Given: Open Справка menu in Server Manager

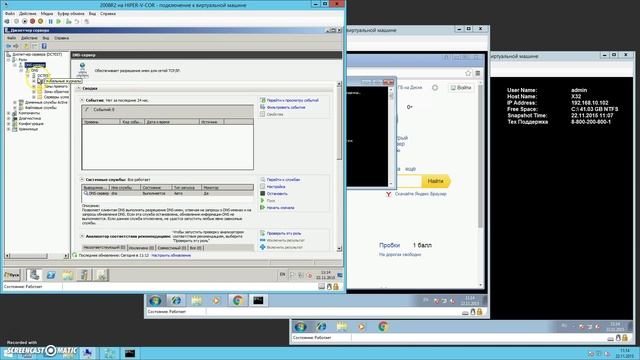Looking at the screenshot, I should (62, 38).
